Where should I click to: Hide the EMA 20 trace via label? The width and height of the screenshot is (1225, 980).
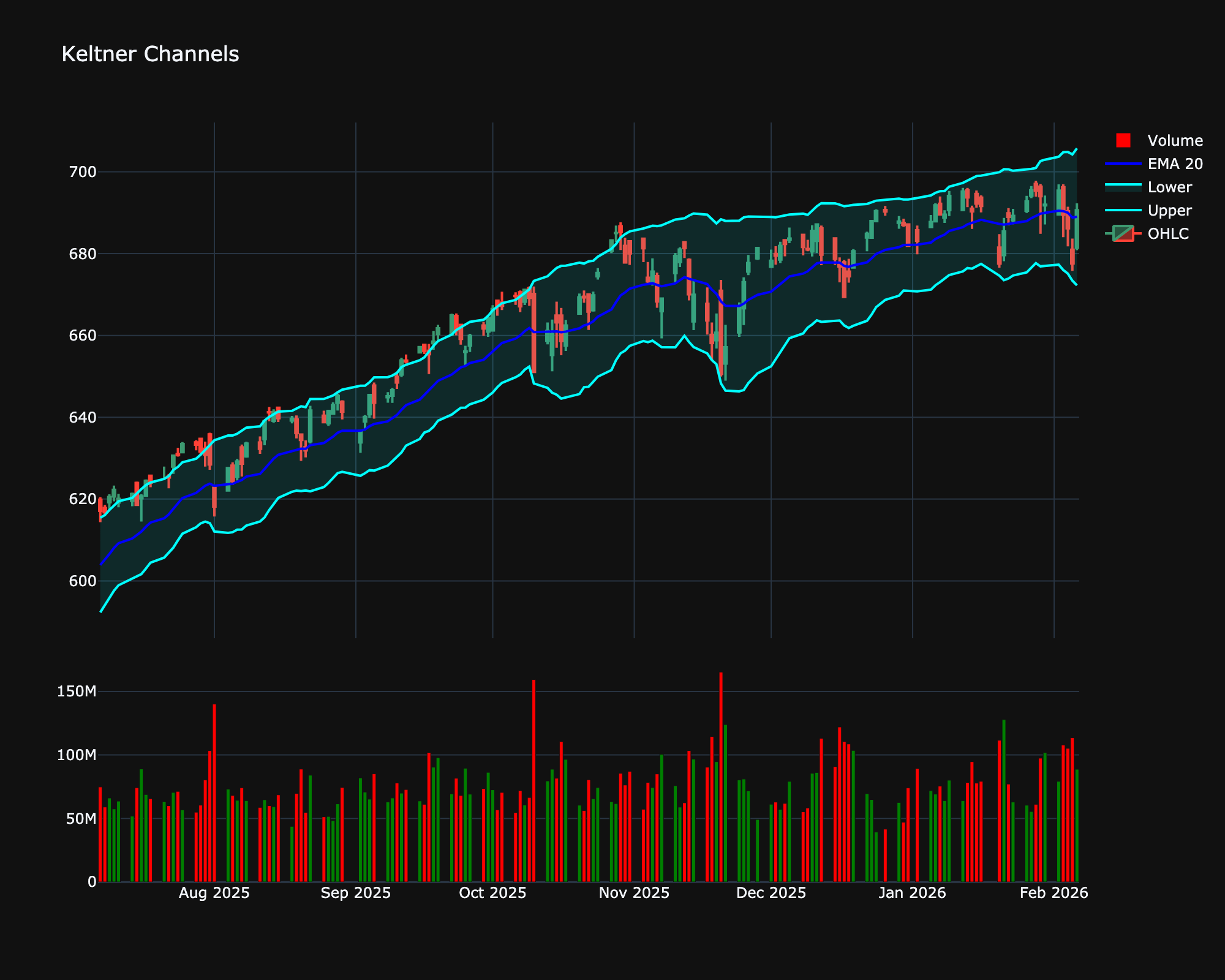[1175, 164]
